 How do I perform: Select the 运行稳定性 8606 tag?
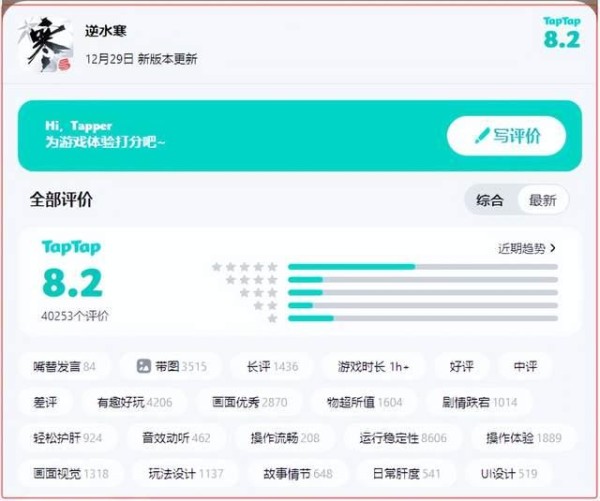tap(403, 438)
